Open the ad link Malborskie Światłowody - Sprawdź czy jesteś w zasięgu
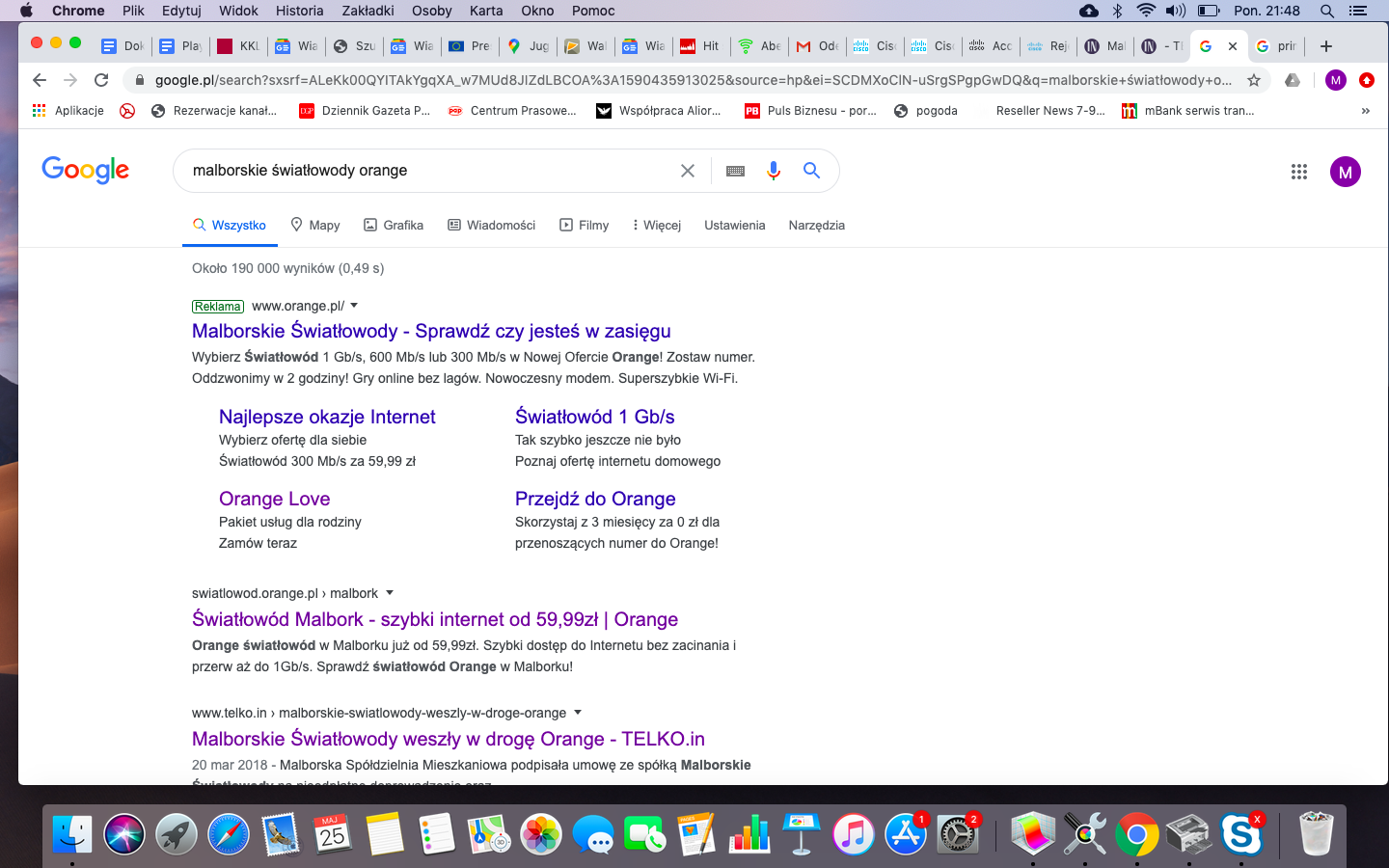The height and width of the screenshot is (868, 1389). [431, 331]
